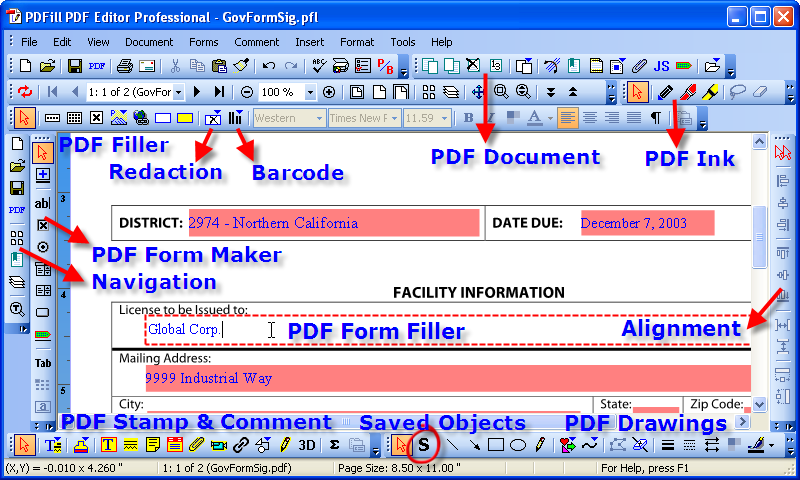Screen dimensions: 800x480
Task: Click the December 7, 2003 date field
Action: pyautogui.click(x=647, y=223)
